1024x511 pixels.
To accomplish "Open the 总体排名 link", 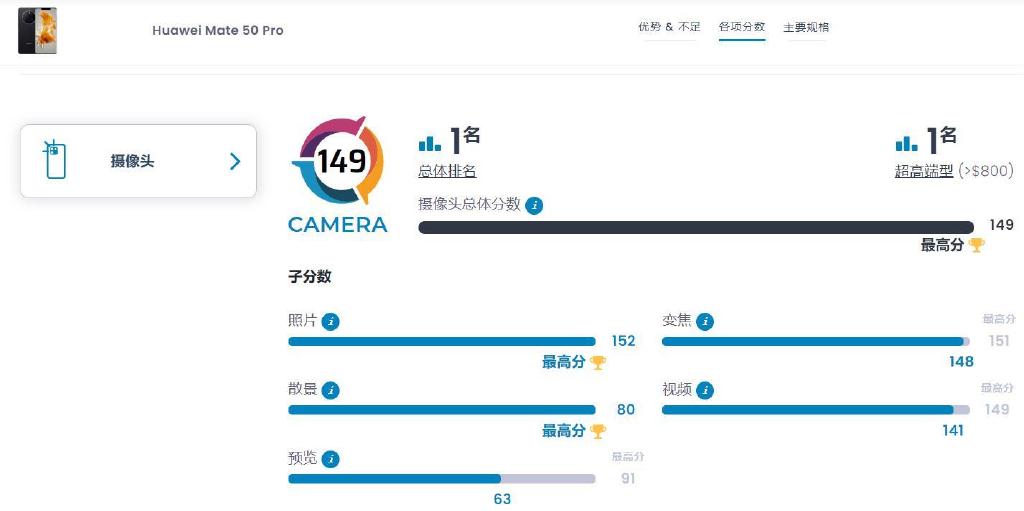I will pos(447,172).
